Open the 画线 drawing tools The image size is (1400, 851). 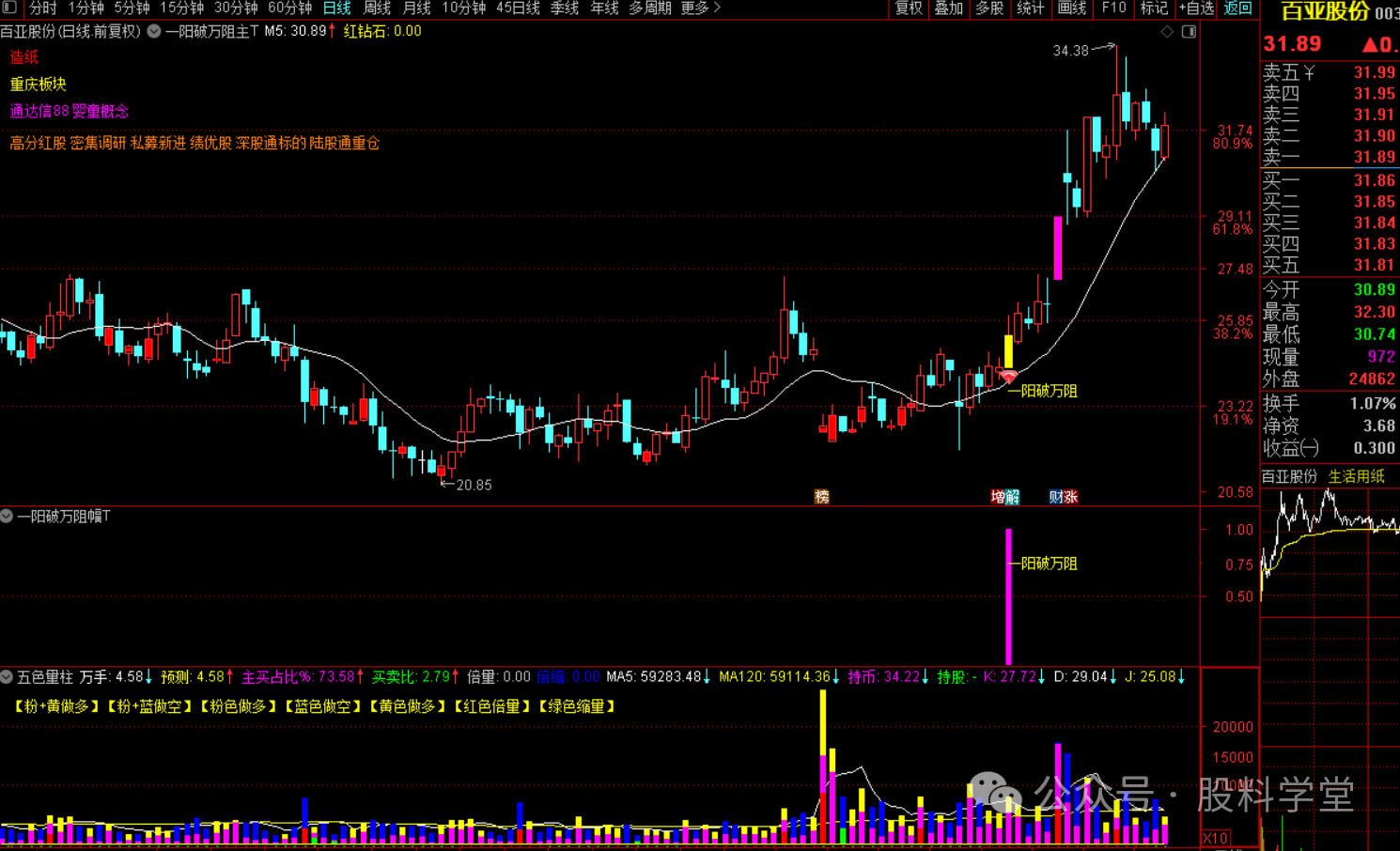(1071, 8)
